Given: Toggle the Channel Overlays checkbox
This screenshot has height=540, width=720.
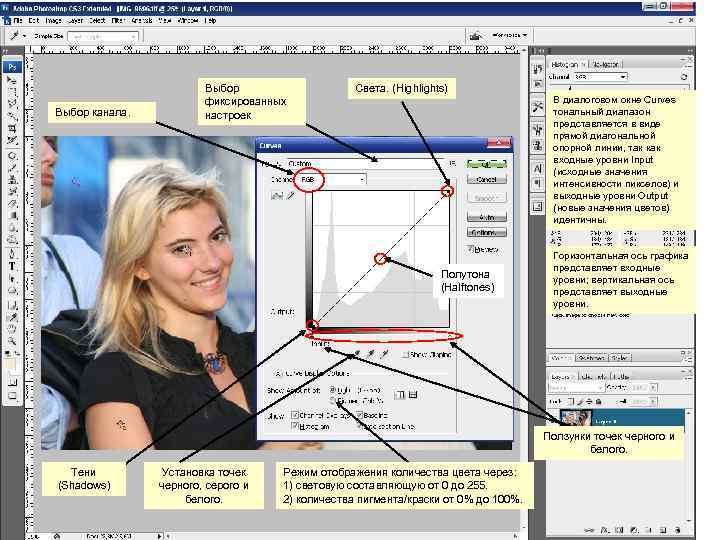Looking at the screenshot, I should 295,415.
